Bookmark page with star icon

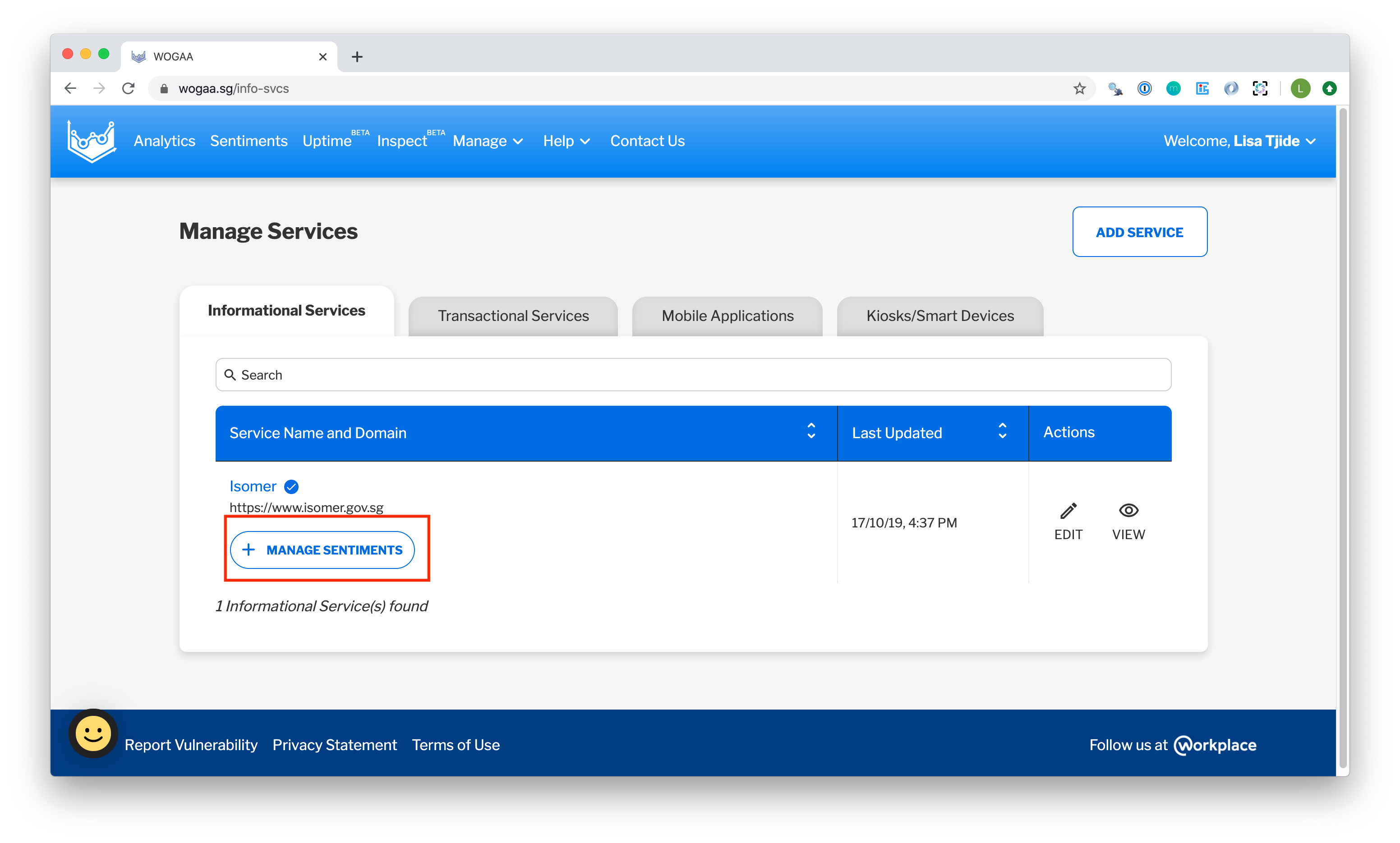point(1079,89)
